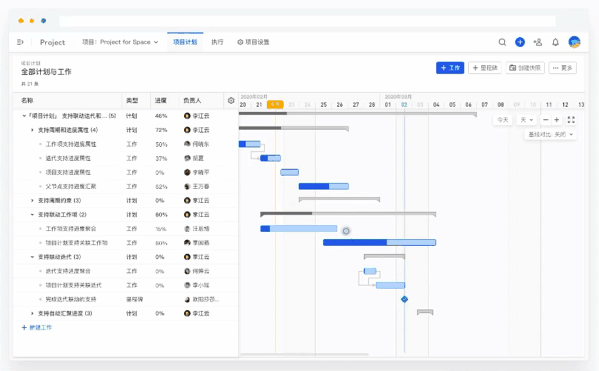Collapse the top 「项目计划」 row
This screenshot has width=599, height=371.
point(24,116)
